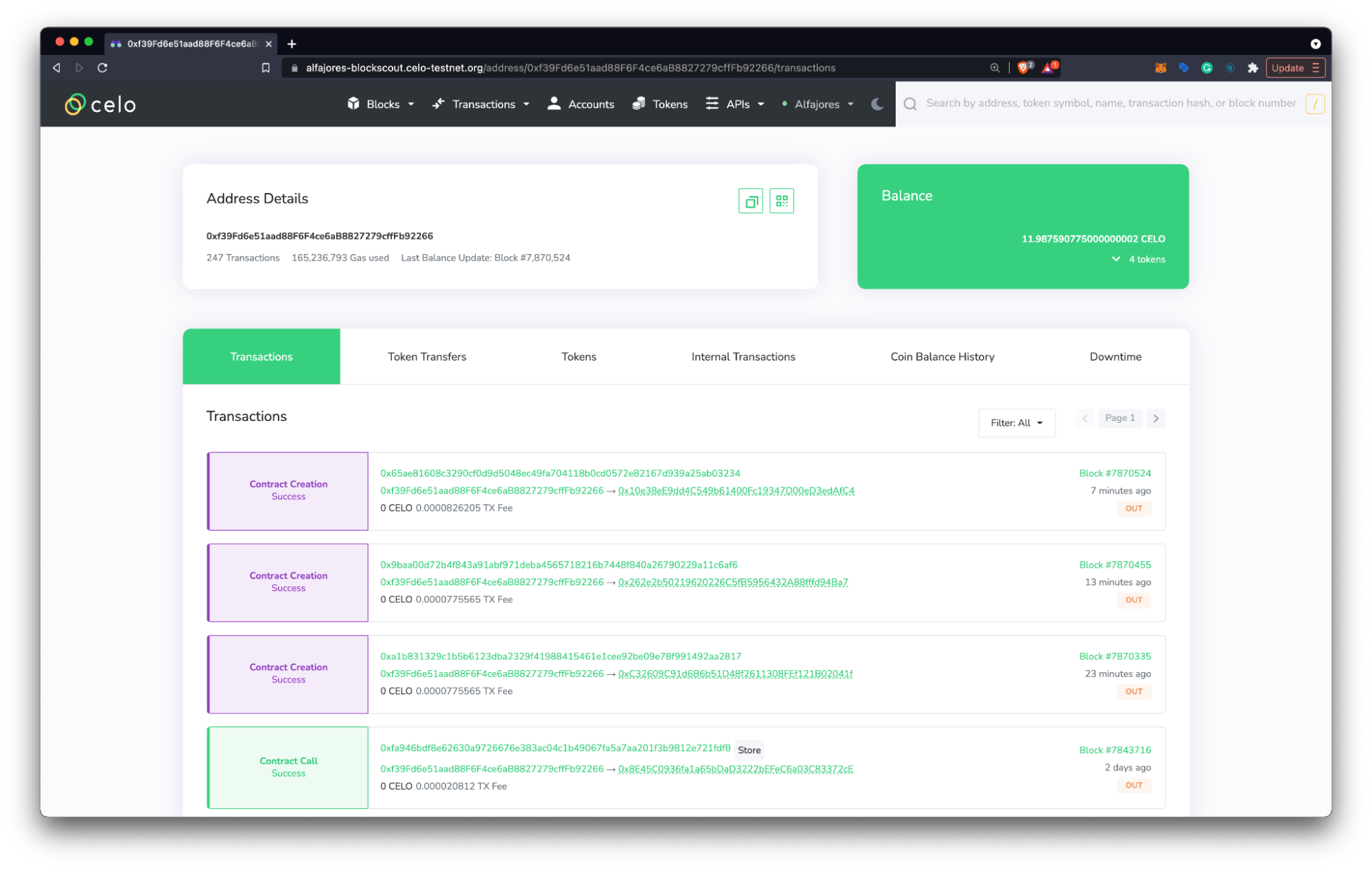Screen dimensions: 1372x870
Task: Click the Accounts person icon
Action: coord(554,104)
